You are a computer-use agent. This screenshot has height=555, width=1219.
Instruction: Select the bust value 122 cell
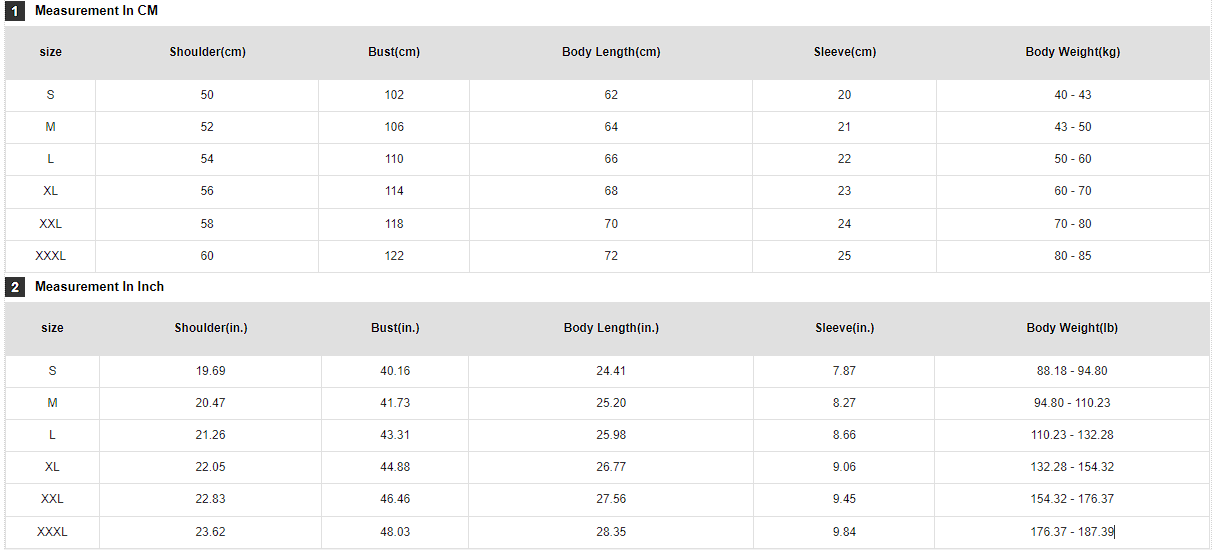point(394,256)
